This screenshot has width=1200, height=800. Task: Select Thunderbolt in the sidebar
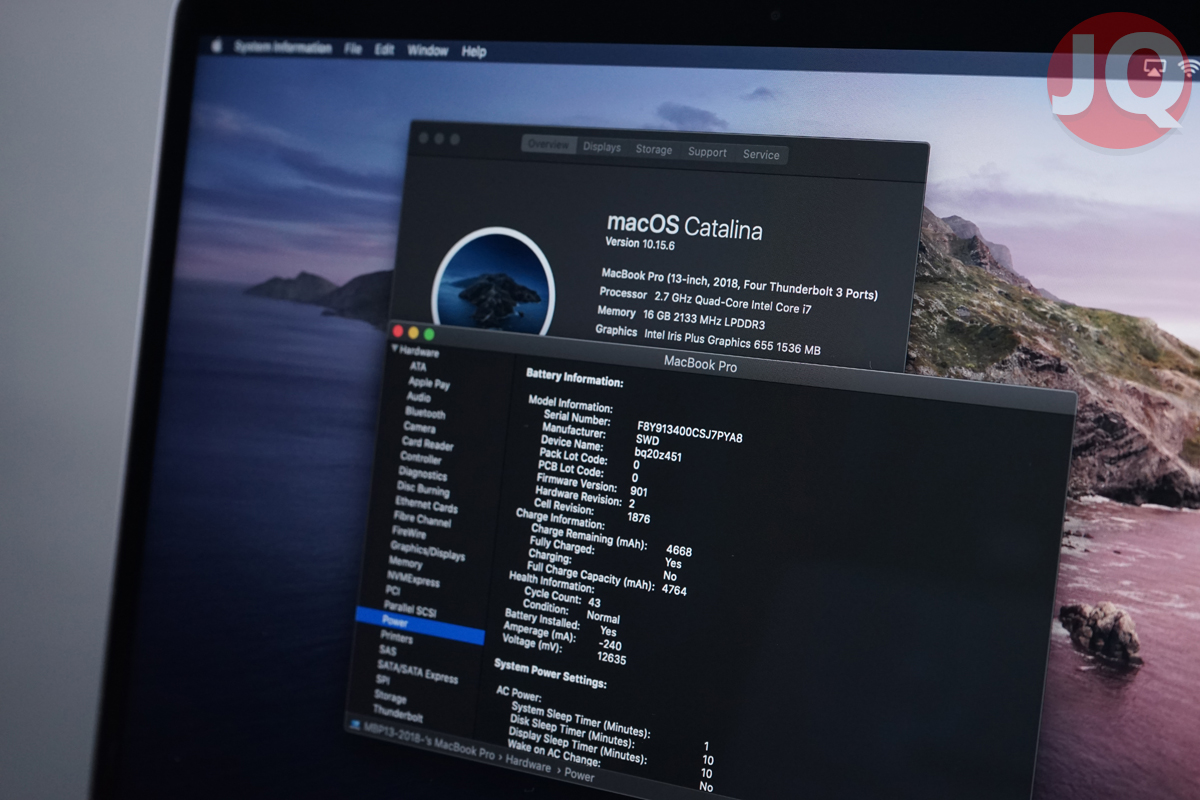(399, 714)
